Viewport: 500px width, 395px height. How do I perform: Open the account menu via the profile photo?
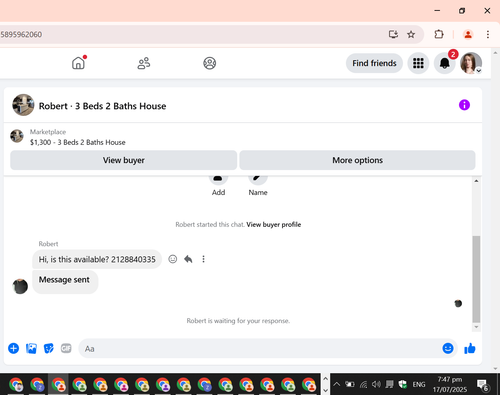[x=471, y=63]
